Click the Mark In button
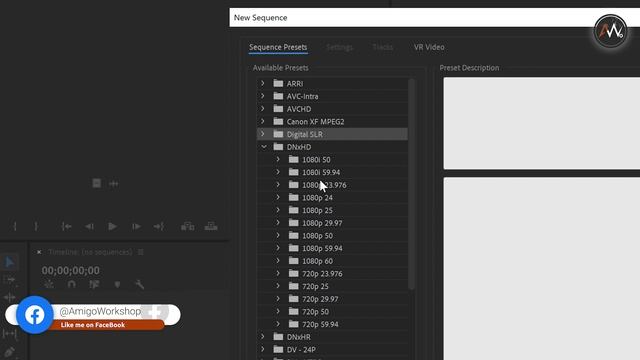The image size is (640, 360). tap(15, 226)
